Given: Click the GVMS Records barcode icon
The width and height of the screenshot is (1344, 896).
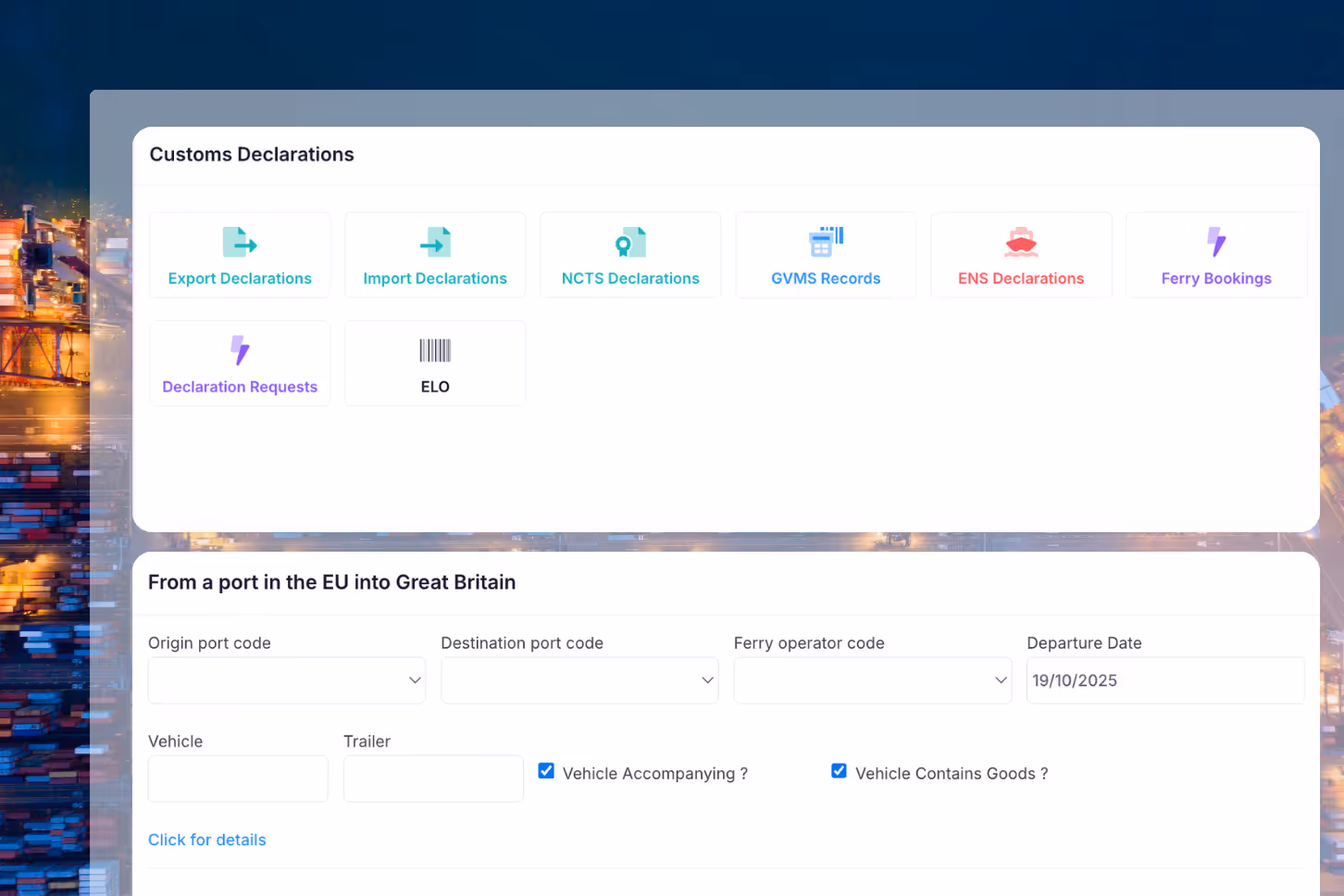Looking at the screenshot, I should pos(826,243).
